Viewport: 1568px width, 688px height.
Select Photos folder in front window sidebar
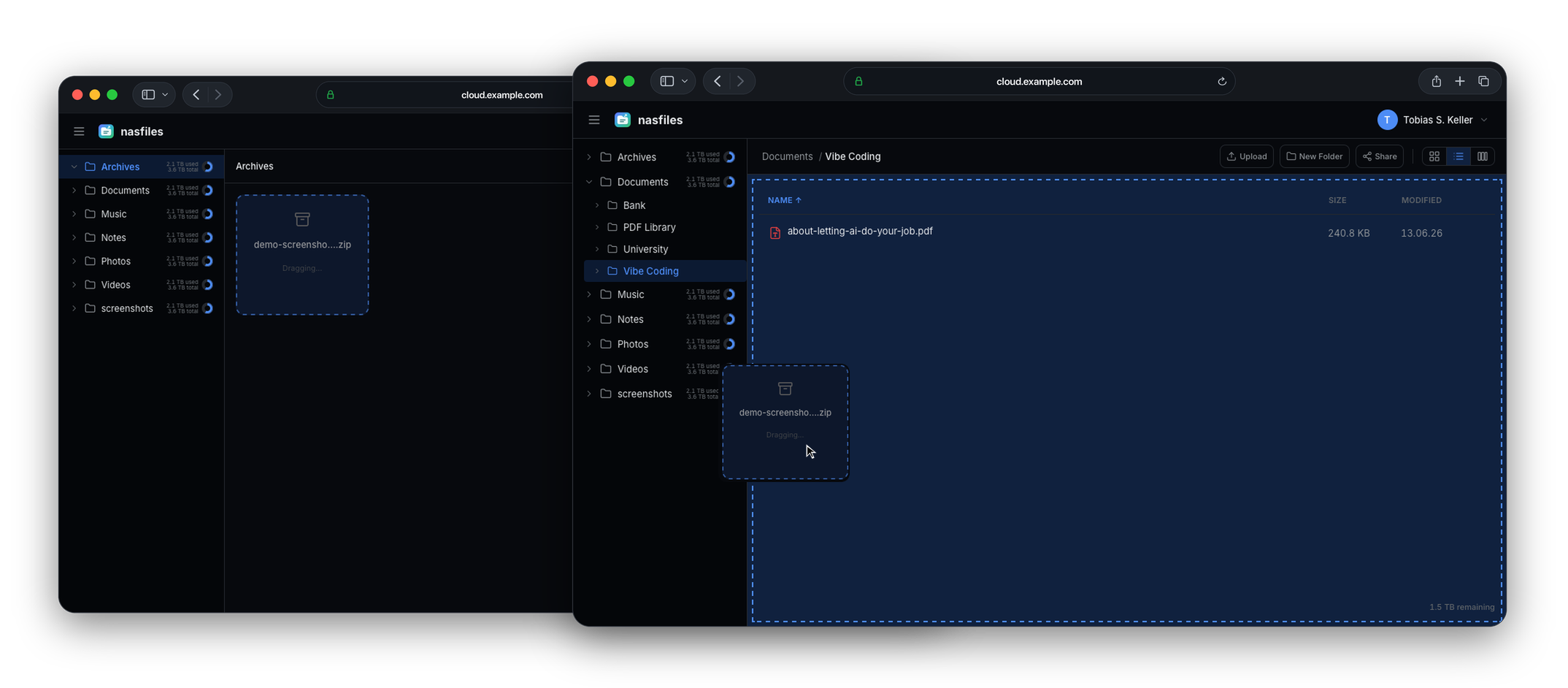click(661, 344)
